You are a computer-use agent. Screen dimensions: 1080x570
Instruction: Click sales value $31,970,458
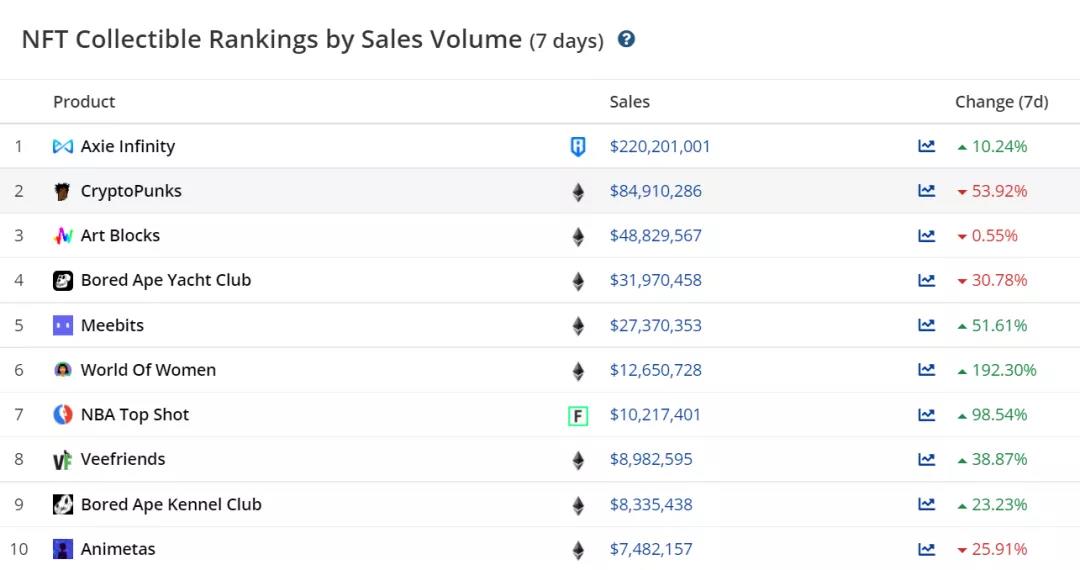tap(656, 280)
